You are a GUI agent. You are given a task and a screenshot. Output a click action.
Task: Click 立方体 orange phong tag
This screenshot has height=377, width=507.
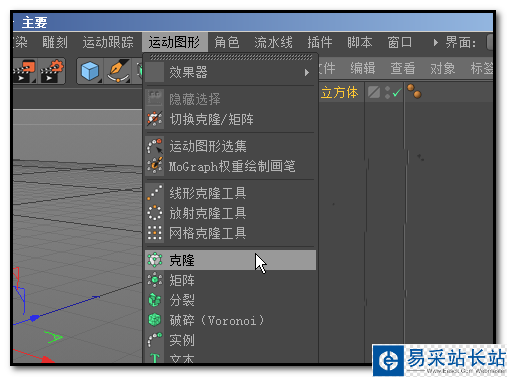[414, 91]
